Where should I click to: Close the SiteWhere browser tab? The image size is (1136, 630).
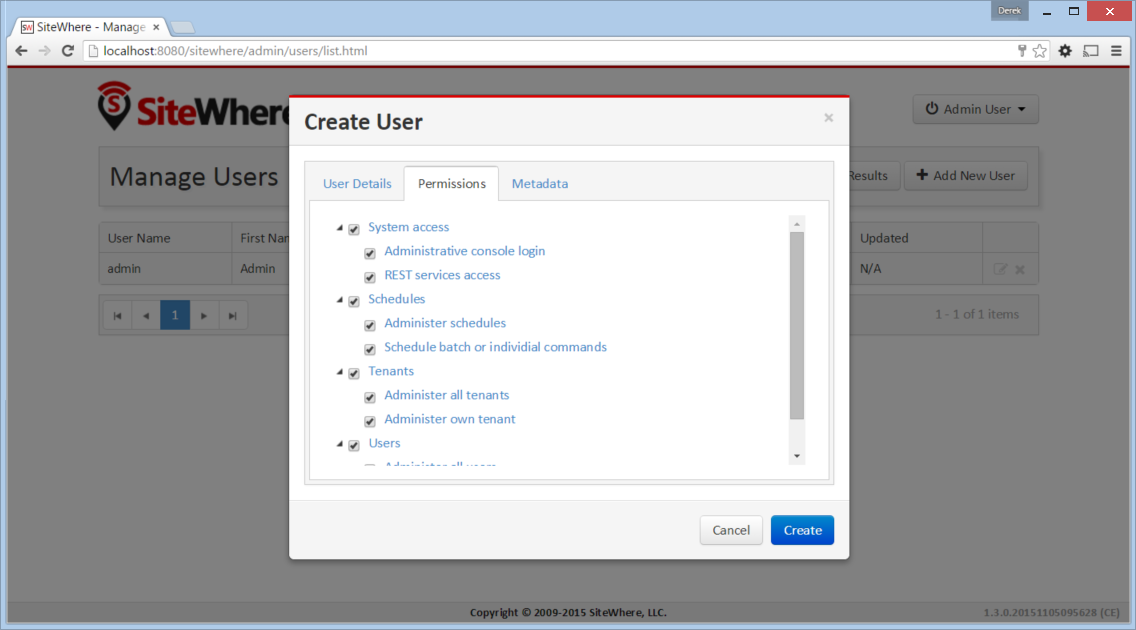(156, 28)
